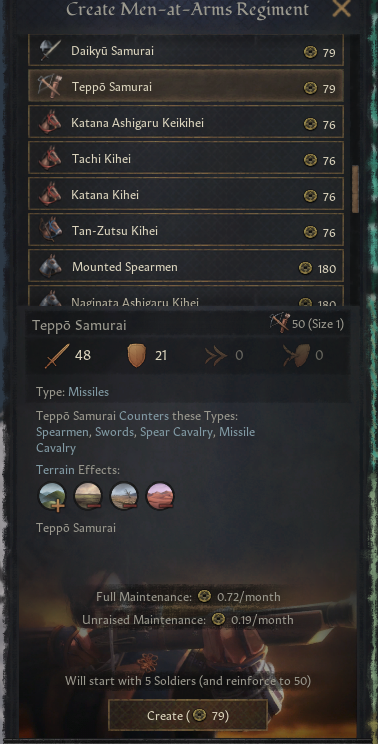Image resolution: width=378 pixels, height=744 pixels.
Task: Click the shield toughness stat icon
Action: [x=136, y=356]
